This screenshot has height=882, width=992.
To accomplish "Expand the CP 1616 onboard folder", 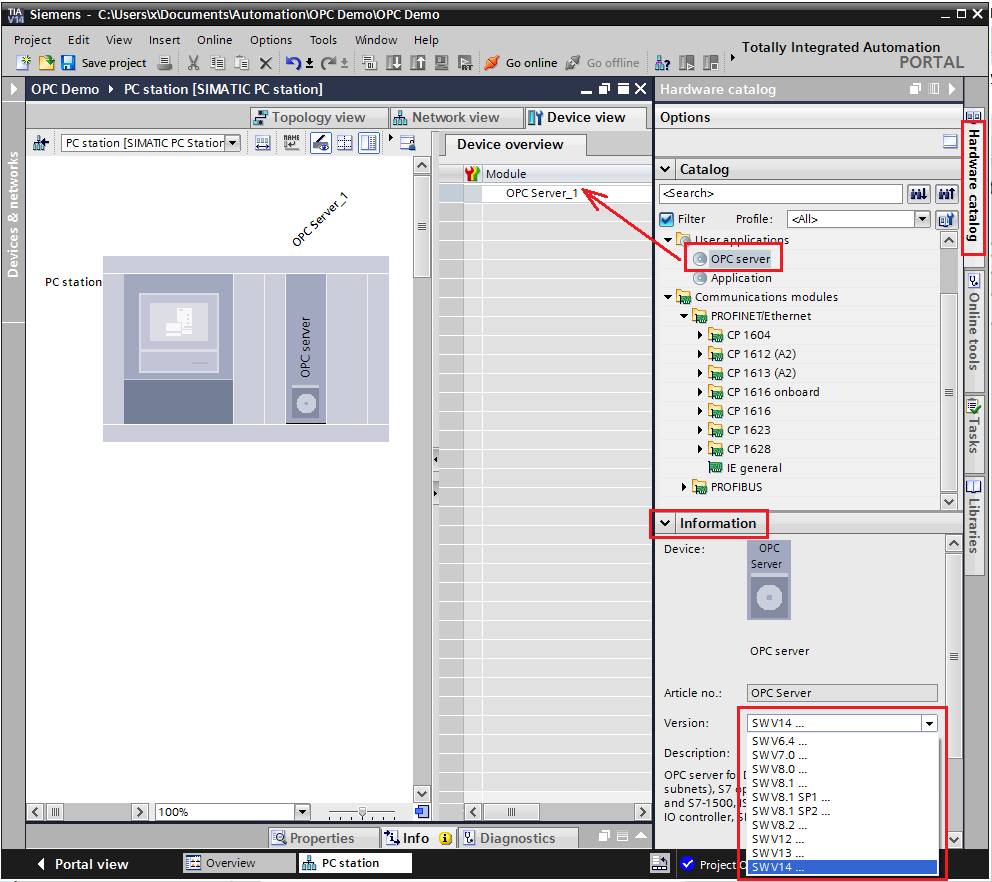I will tap(700, 392).
